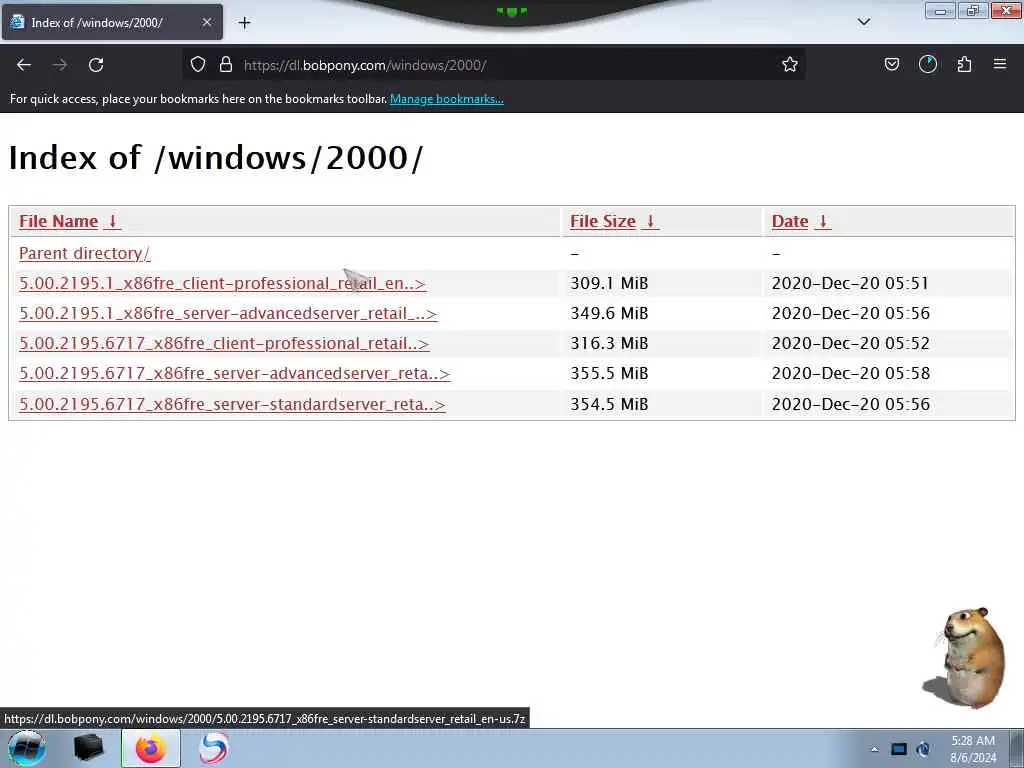
Task: Download 5.00.2195.1 client-professional retail file
Action: pyautogui.click(x=222, y=283)
